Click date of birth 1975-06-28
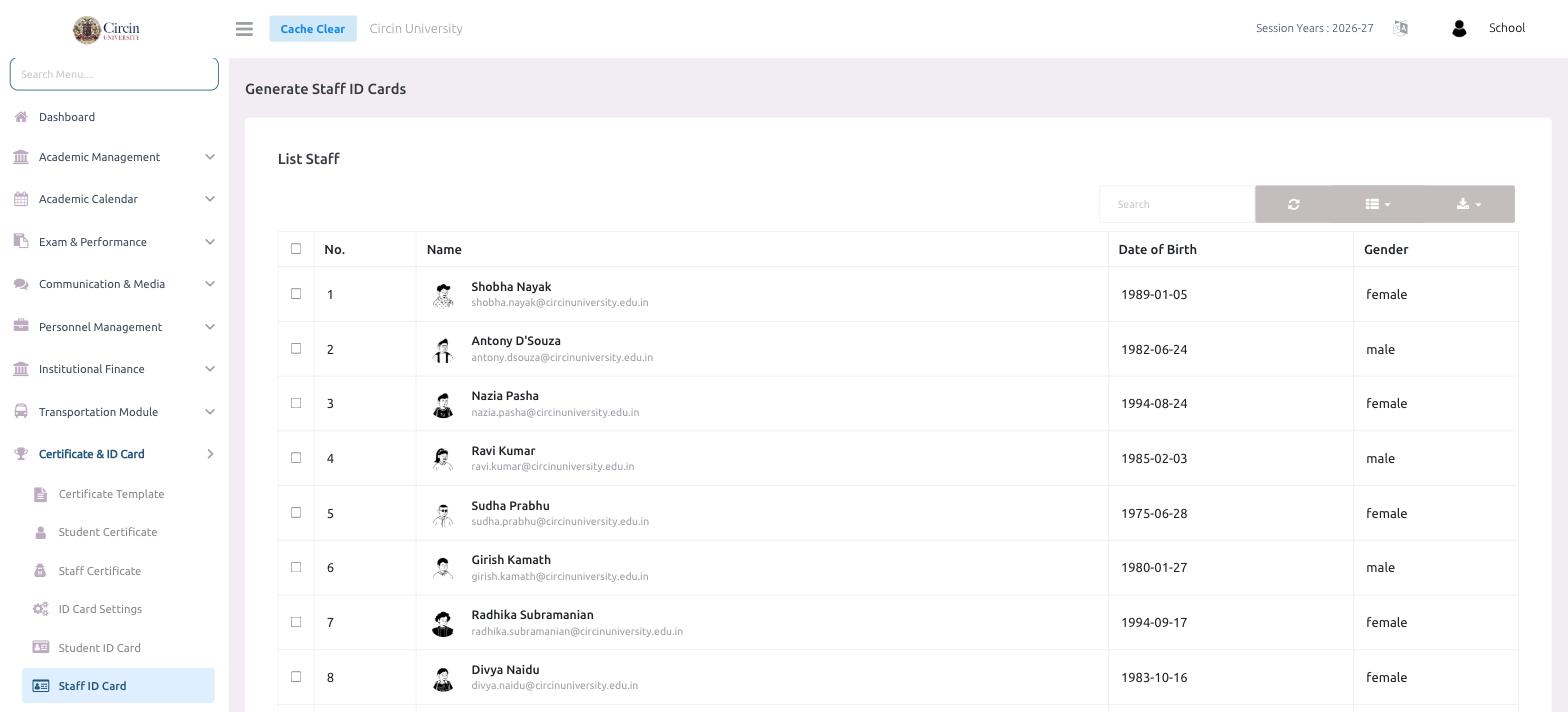This screenshot has height=712, width=1568. [x=1154, y=513]
